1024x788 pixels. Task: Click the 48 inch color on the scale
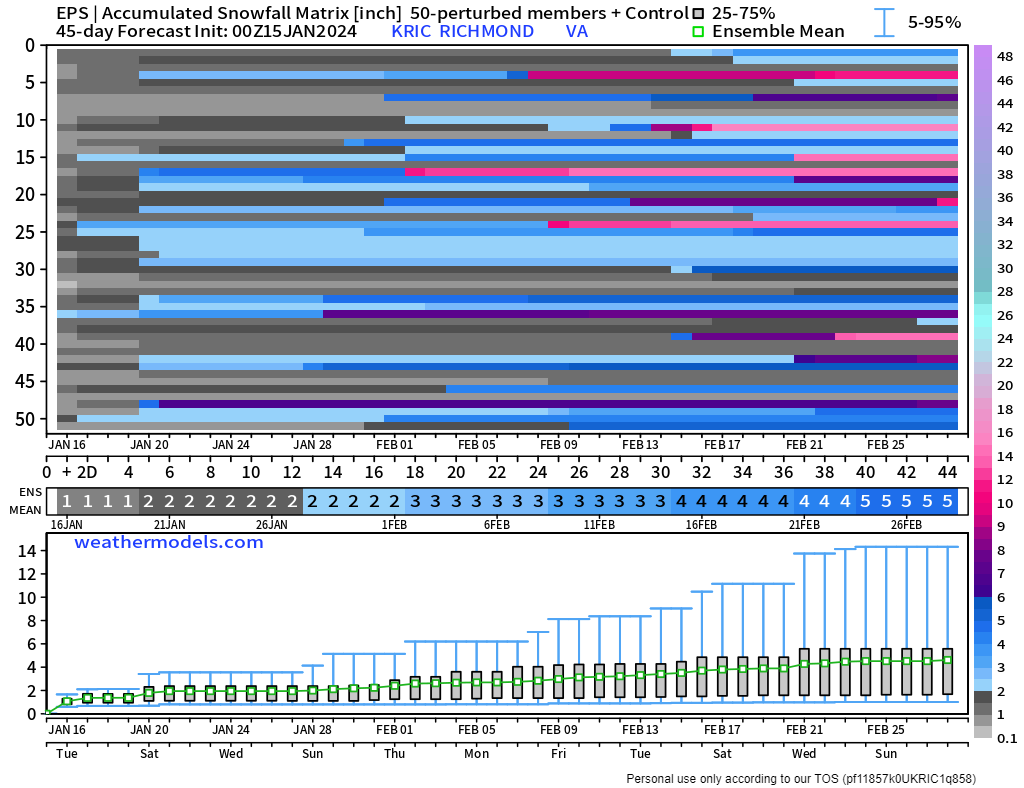(983, 57)
